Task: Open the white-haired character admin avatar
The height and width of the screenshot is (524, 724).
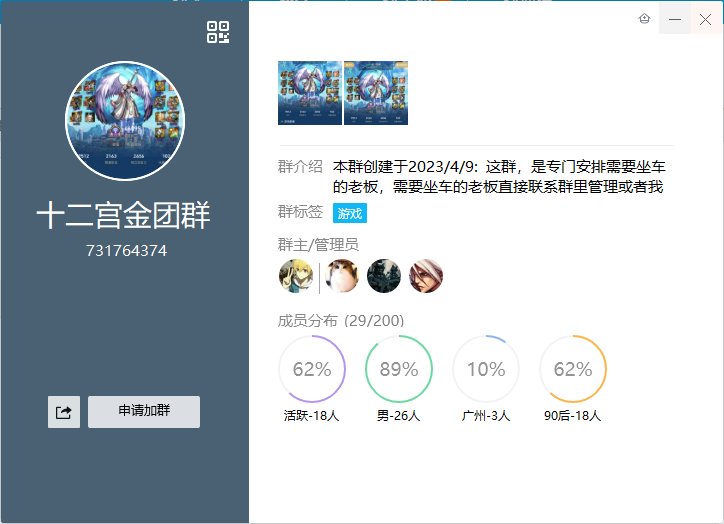Action: tap(426, 276)
